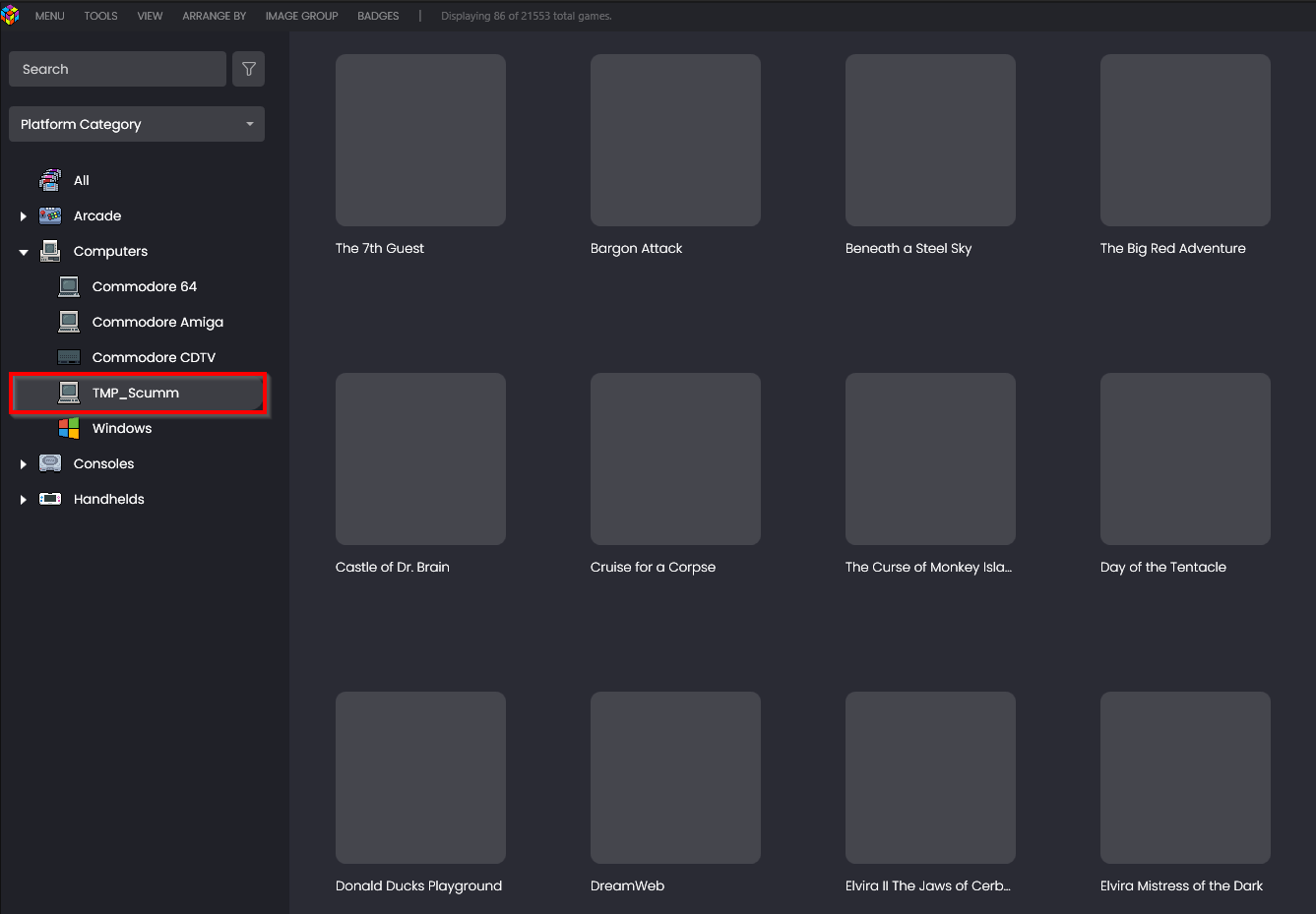Expand the Handhelds tree node arrow

24,499
